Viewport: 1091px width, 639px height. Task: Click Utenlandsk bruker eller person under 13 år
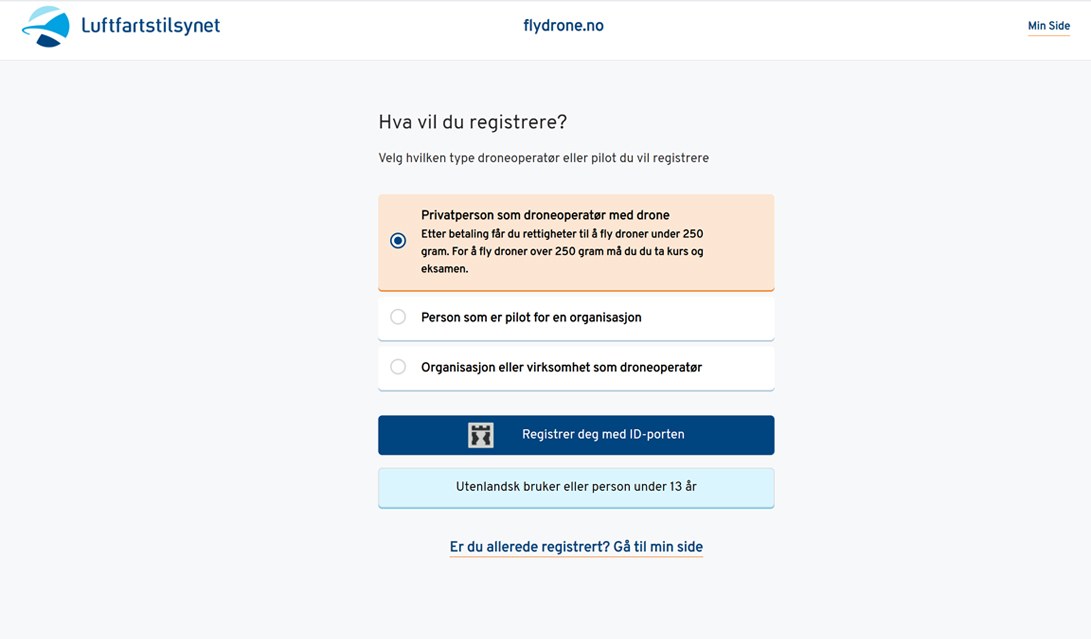tap(576, 487)
